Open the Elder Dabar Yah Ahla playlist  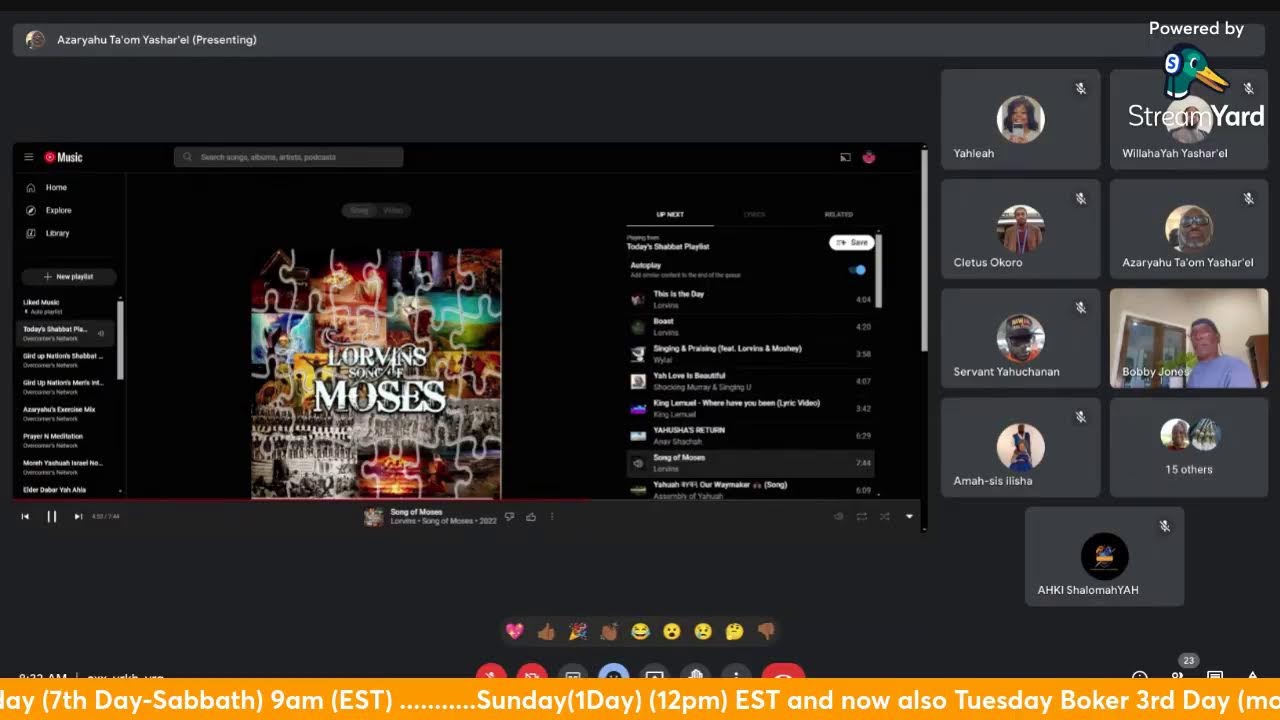point(68,489)
